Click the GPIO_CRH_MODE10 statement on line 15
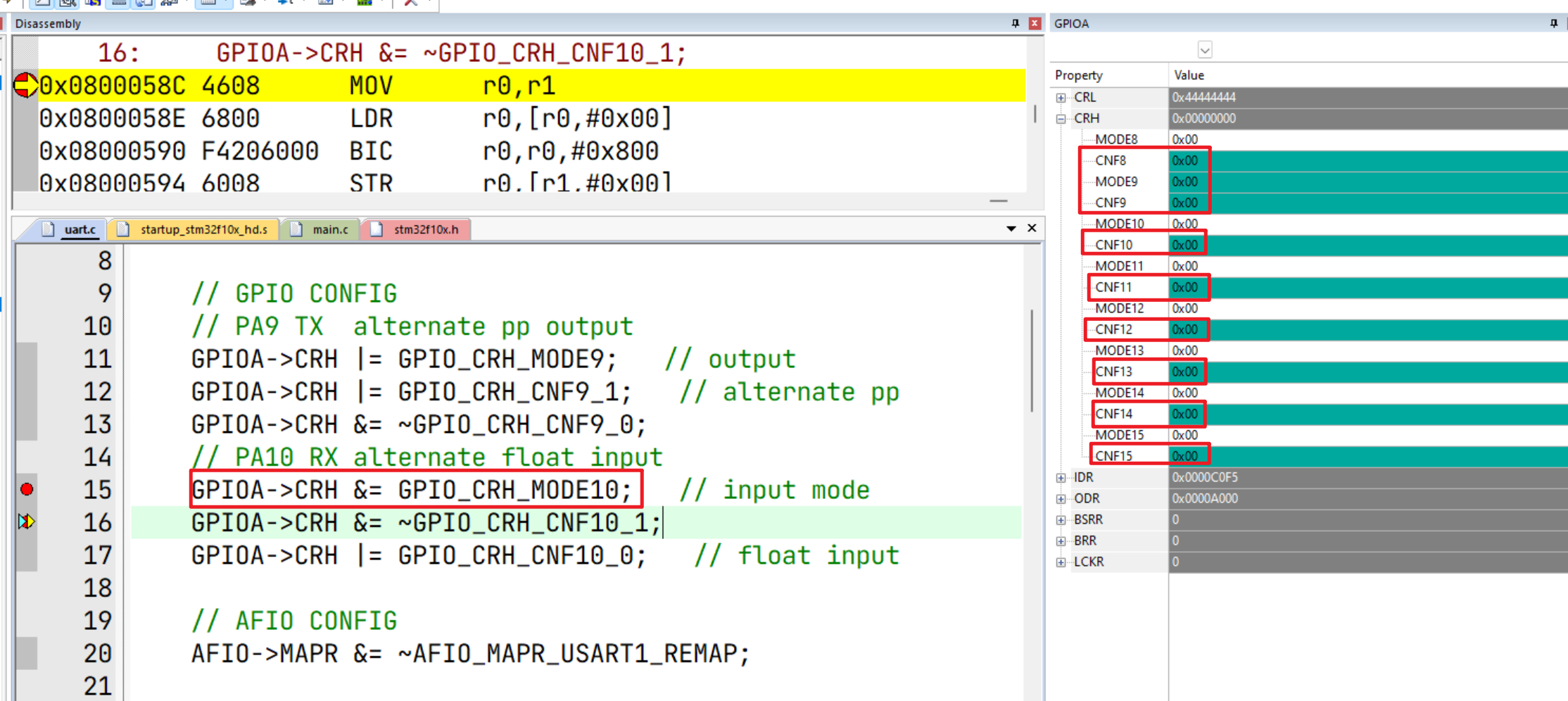Screen dimensions: 1568x701 (x=412, y=489)
